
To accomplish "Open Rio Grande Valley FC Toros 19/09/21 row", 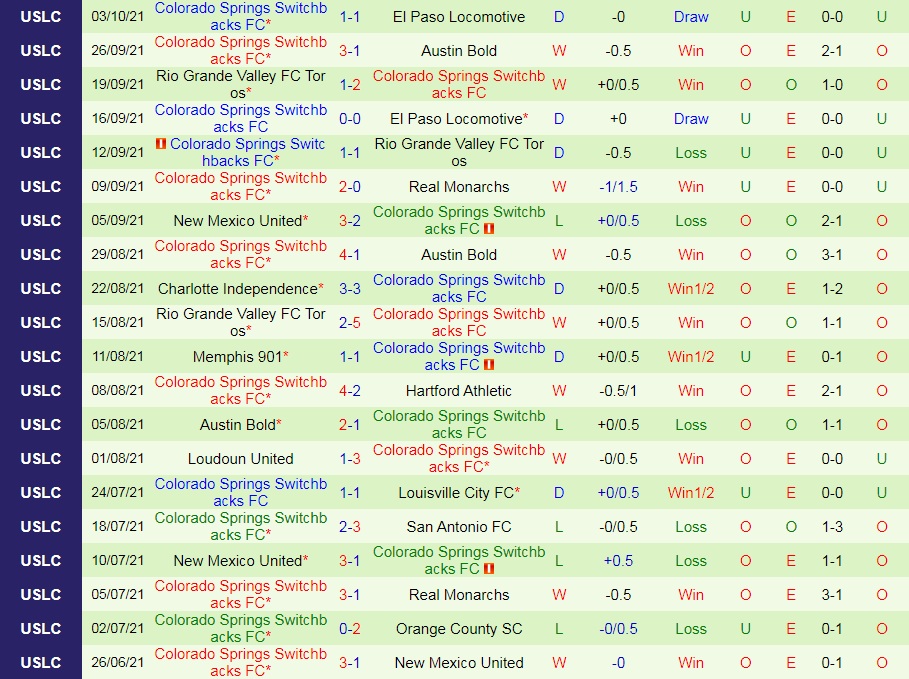I will (x=241, y=85).
